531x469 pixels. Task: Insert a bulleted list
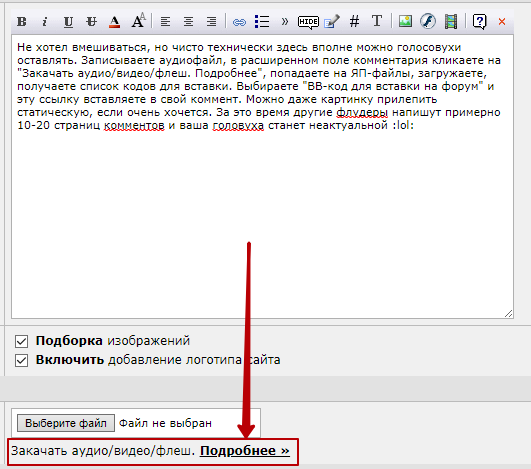(262, 22)
